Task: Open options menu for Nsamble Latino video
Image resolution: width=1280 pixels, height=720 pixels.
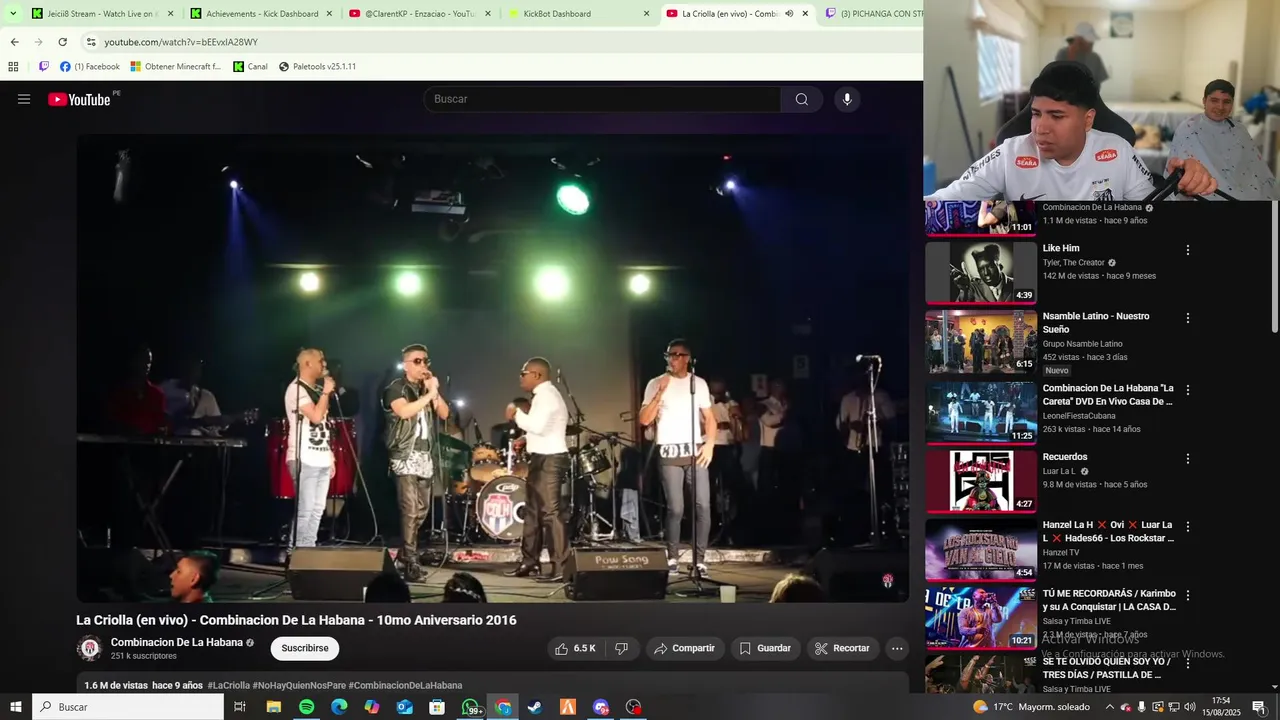Action: [x=1188, y=318]
